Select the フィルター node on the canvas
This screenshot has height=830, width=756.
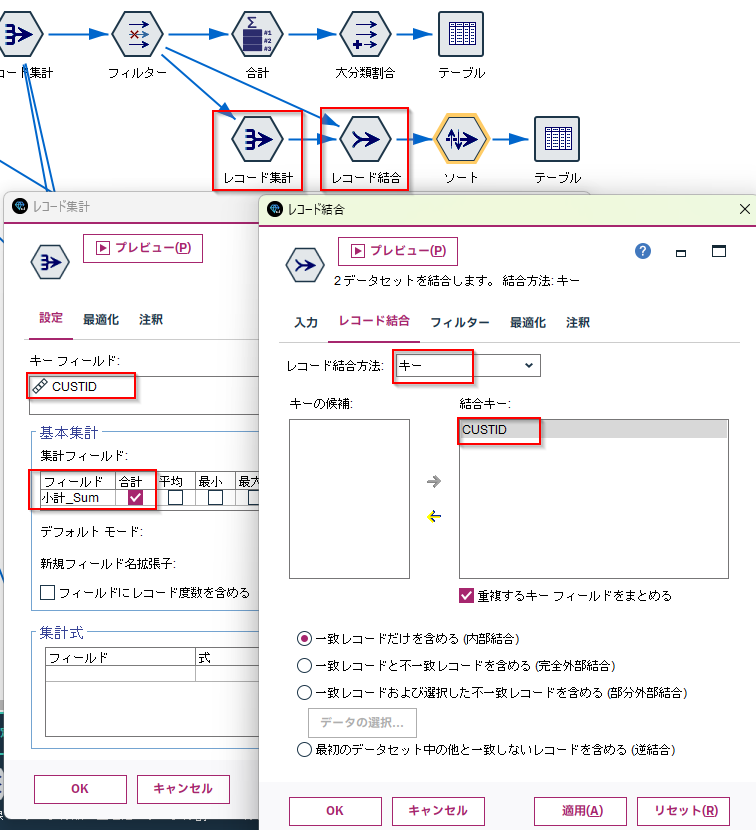coord(138,34)
